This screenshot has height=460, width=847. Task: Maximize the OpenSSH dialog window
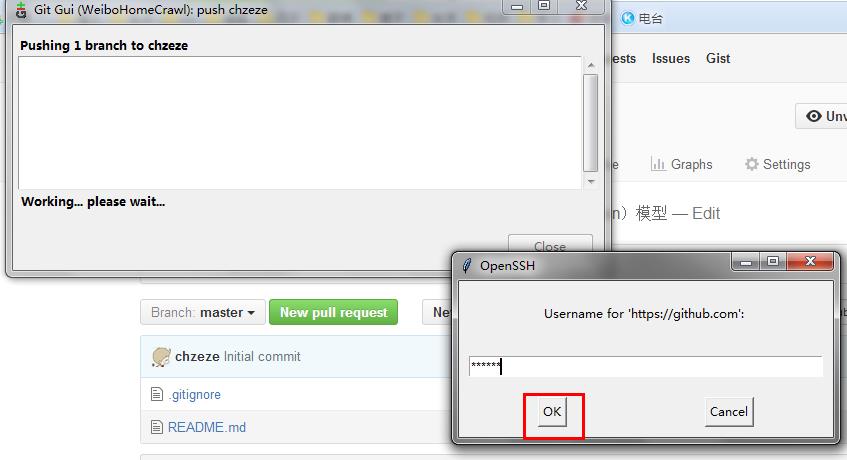pyautogui.click(x=773, y=262)
